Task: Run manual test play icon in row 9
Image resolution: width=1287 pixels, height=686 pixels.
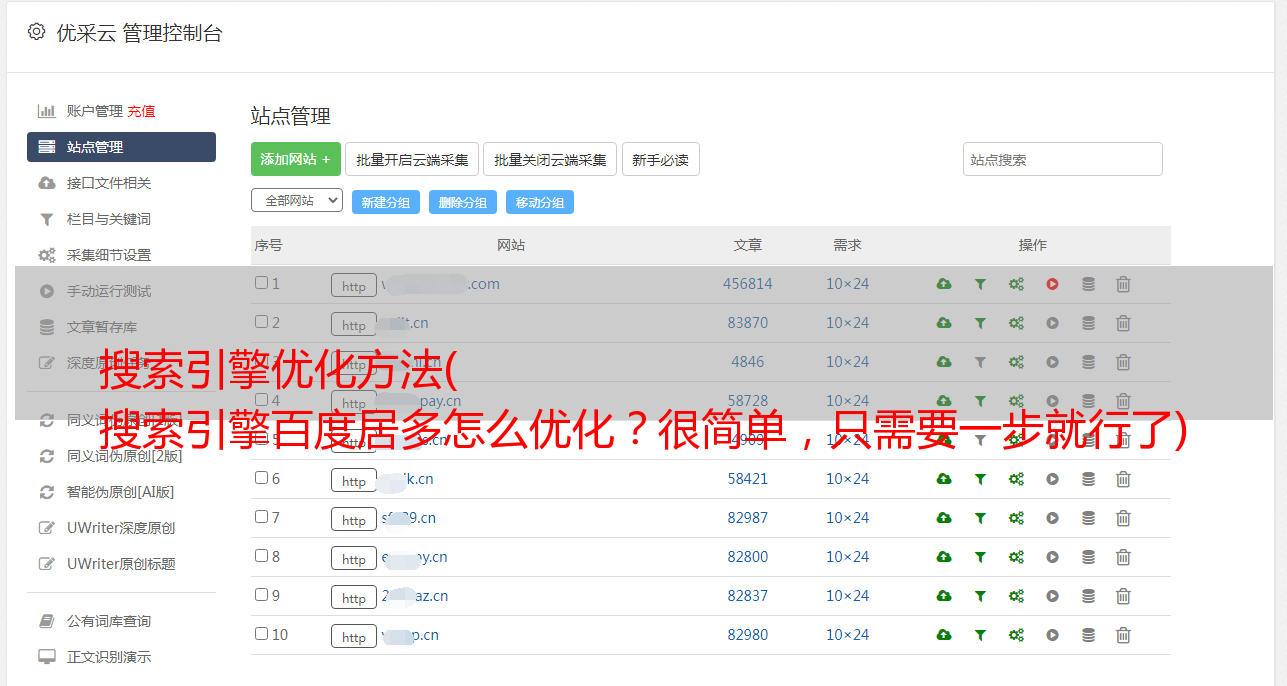Action: [1052, 596]
